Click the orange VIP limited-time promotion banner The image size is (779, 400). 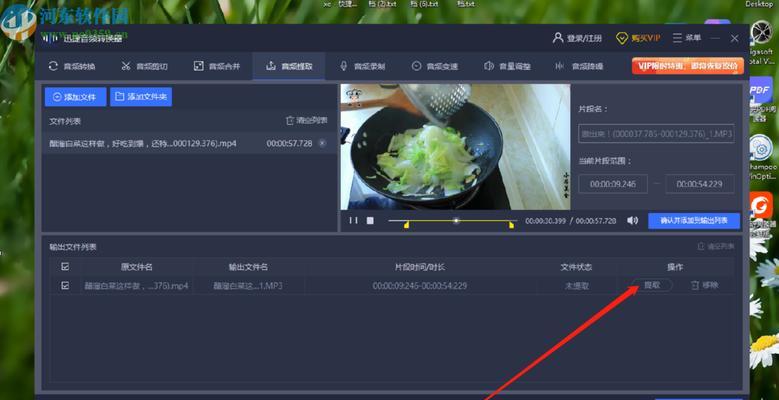click(688, 66)
